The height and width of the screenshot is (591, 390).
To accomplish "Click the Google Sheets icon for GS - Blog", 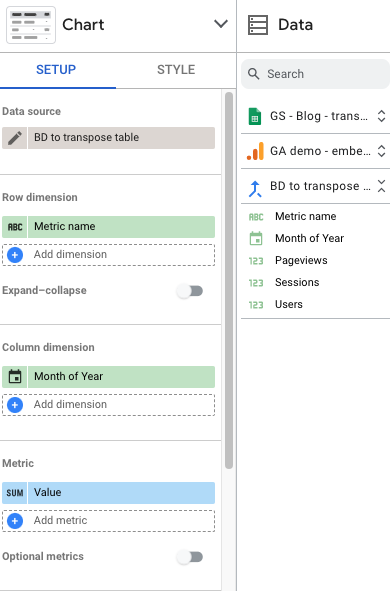I will tap(255, 116).
